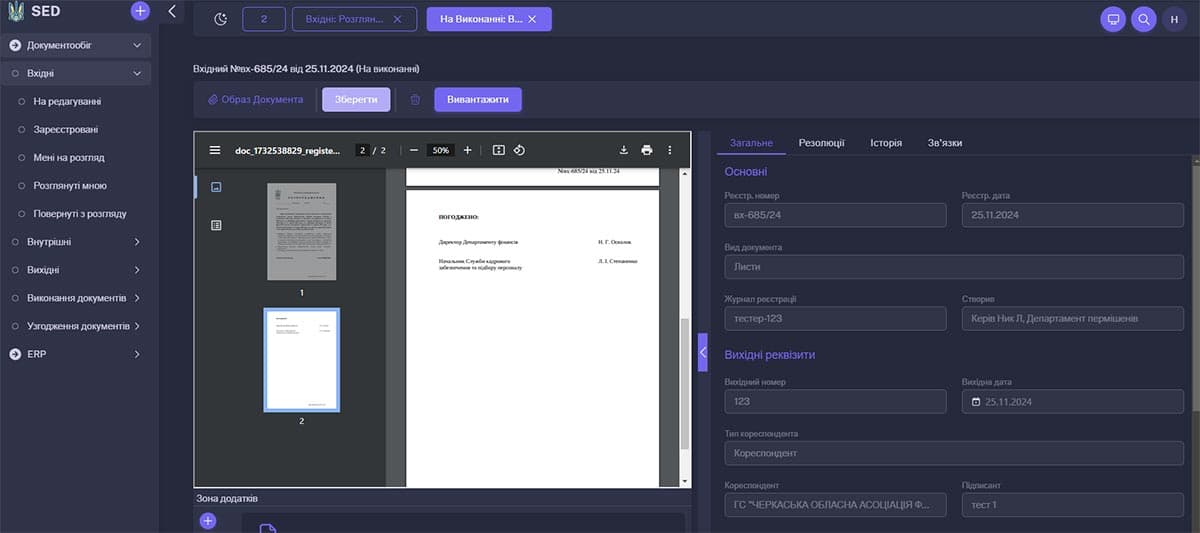Collapse Документообіг section chevron
Screen dimensions: 1200x533
click(137, 45)
